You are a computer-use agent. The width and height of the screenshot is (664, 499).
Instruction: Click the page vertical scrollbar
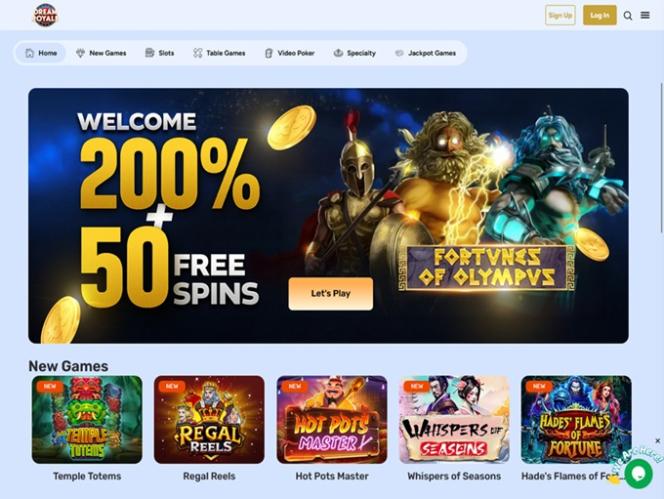pos(661,158)
